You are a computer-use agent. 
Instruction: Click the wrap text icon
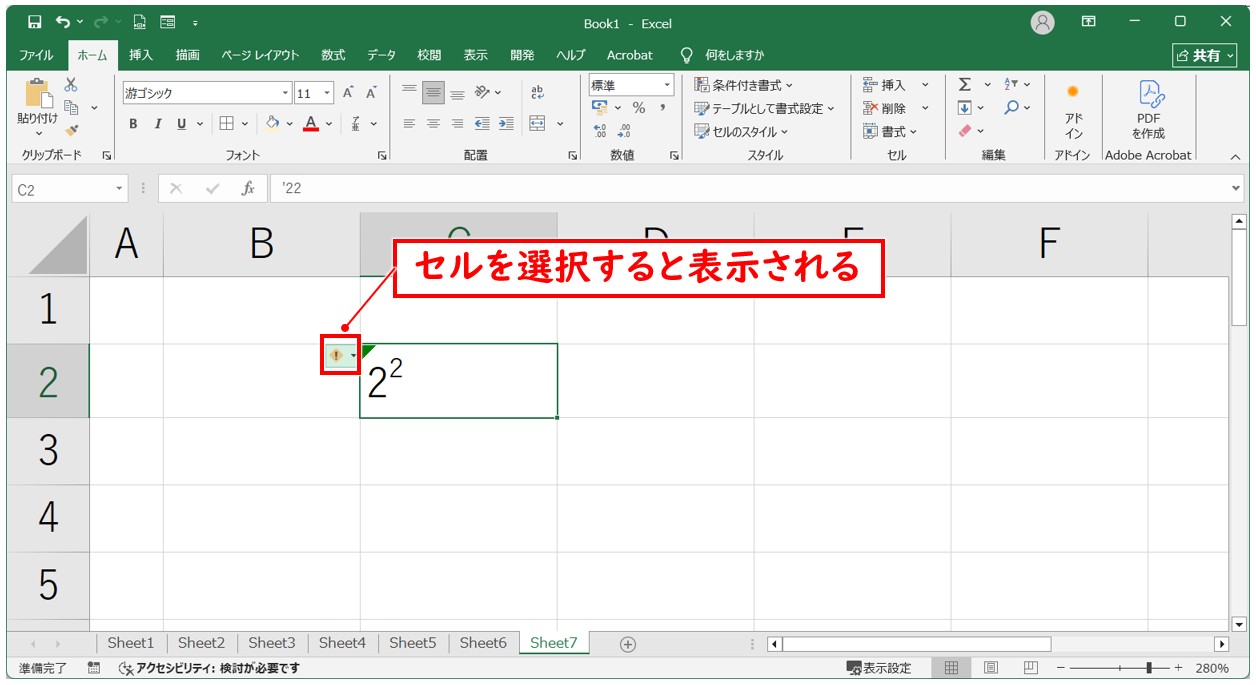tap(537, 92)
